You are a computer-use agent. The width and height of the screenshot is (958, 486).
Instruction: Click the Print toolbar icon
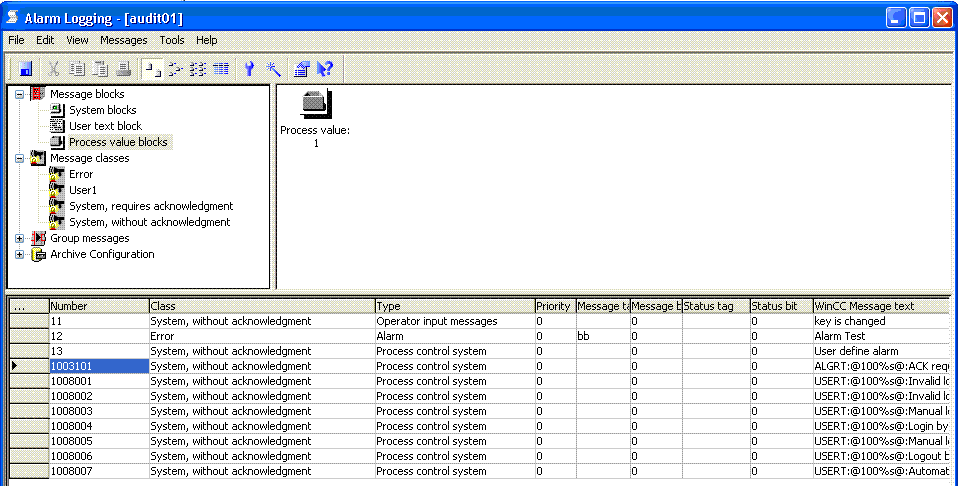click(123, 69)
